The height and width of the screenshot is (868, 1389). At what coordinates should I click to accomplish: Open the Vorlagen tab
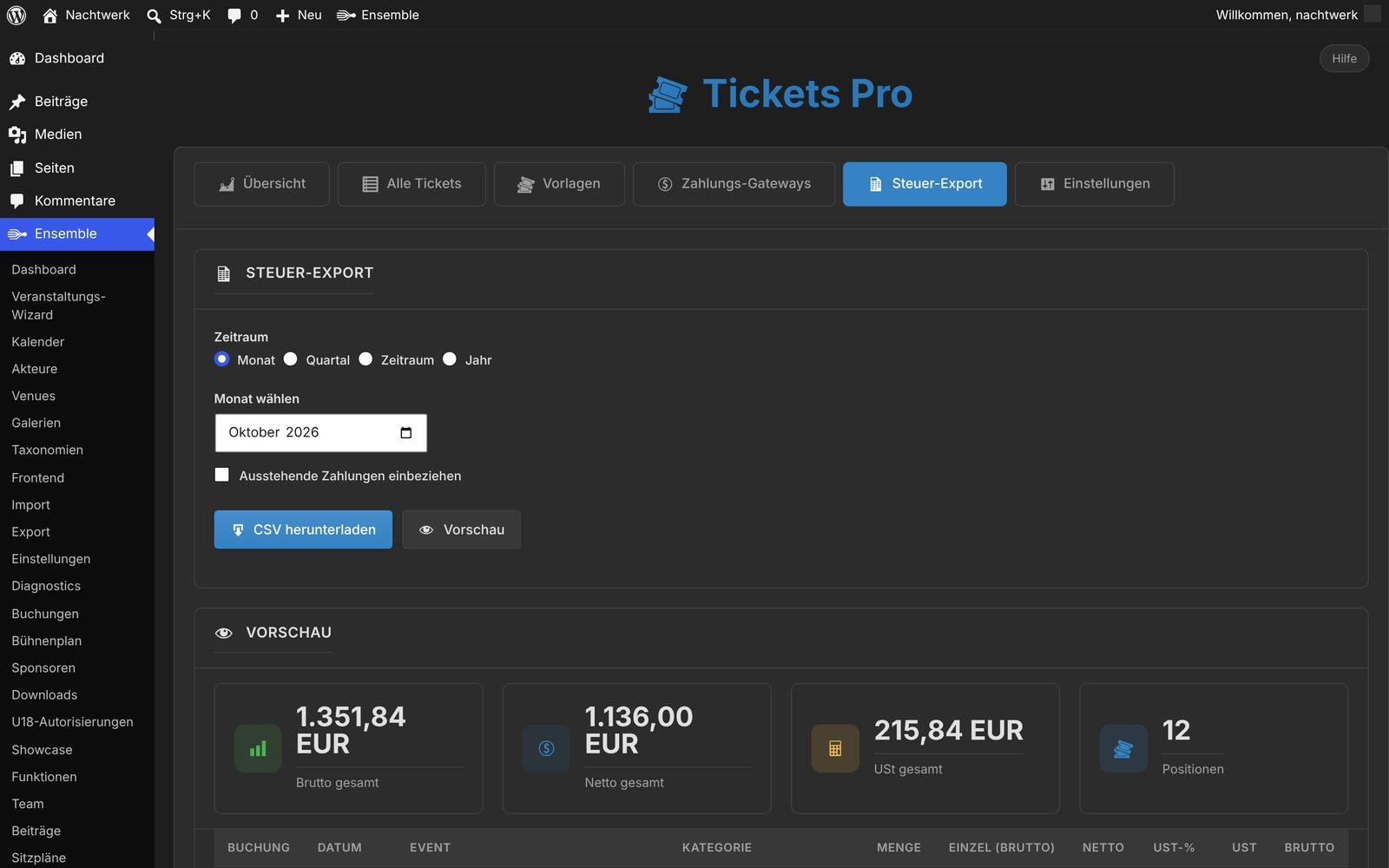coord(559,184)
